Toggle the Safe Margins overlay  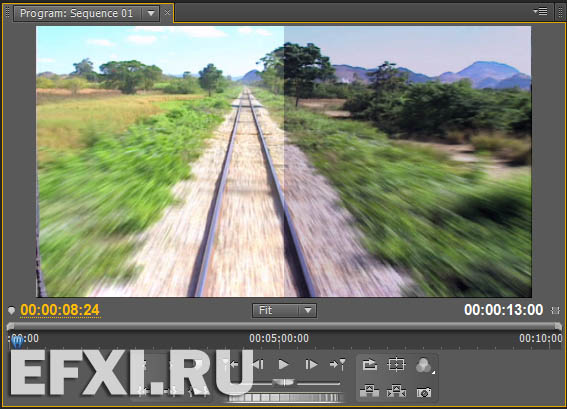click(x=396, y=365)
